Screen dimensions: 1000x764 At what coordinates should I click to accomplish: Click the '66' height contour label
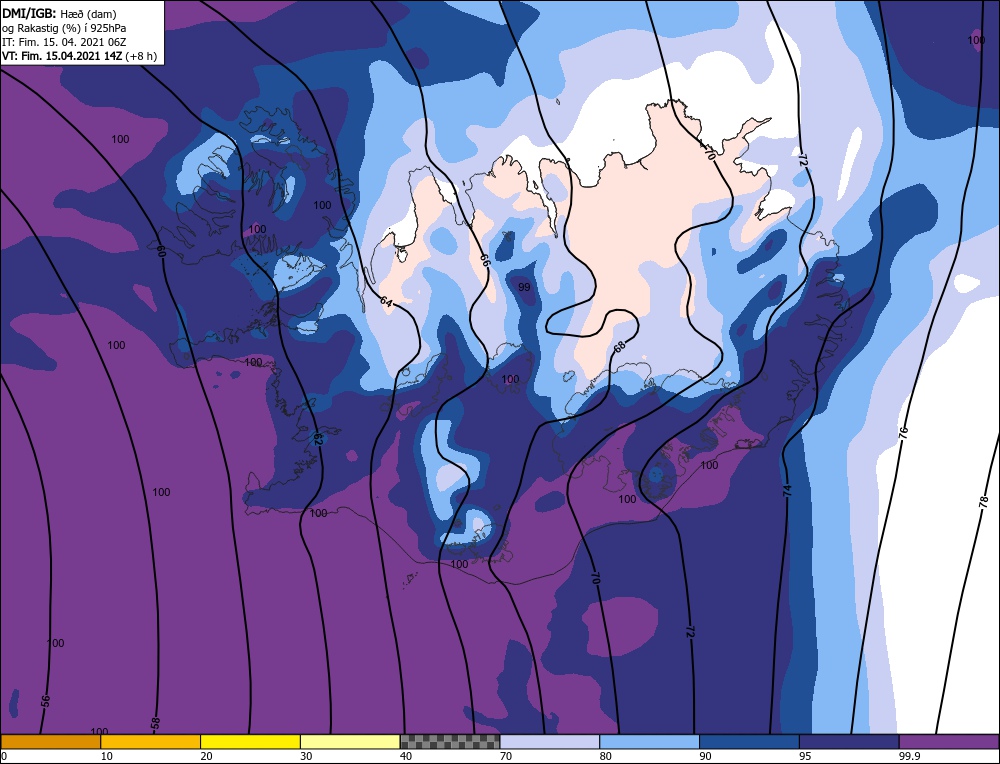coord(485,260)
